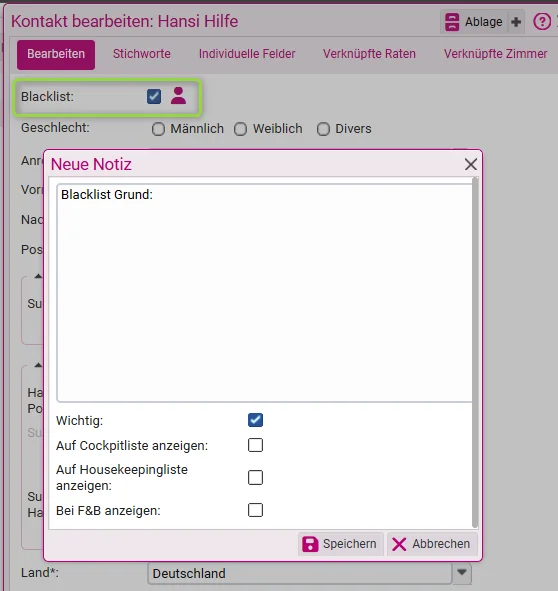Click the Land field showing Deutschland

pyautogui.click(x=299, y=573)
